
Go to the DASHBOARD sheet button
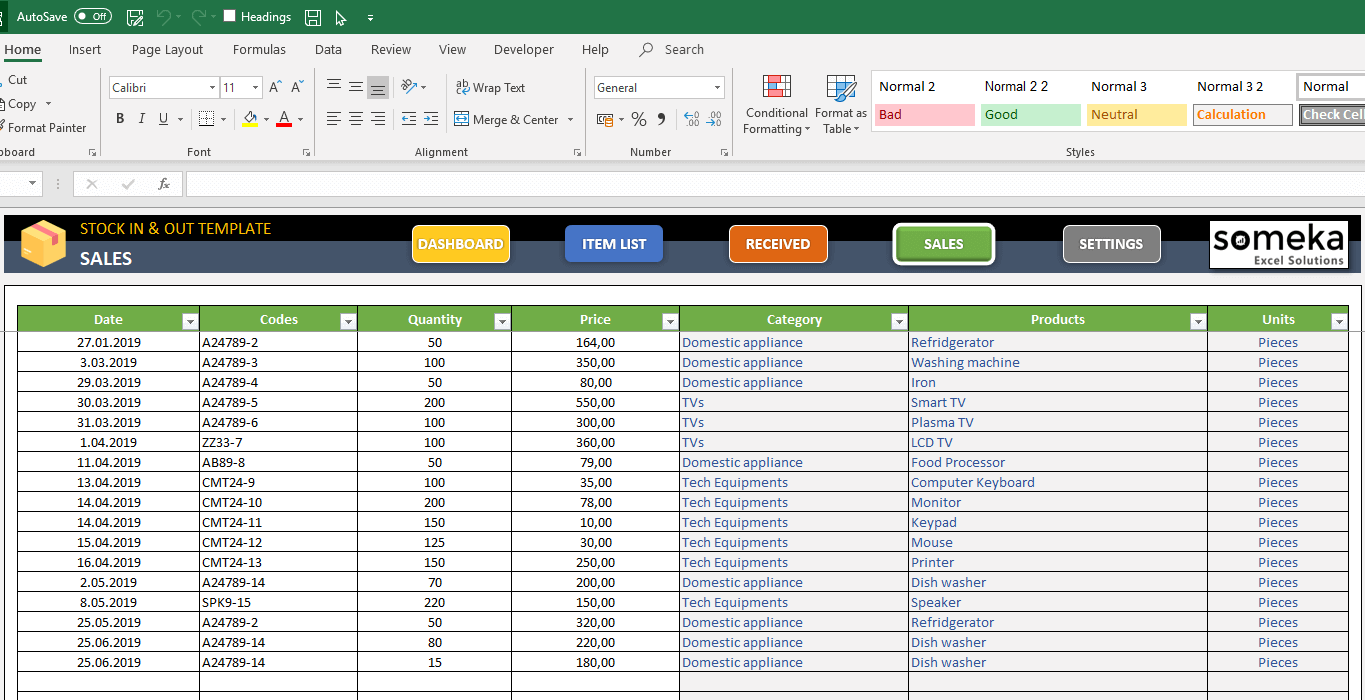460,243
